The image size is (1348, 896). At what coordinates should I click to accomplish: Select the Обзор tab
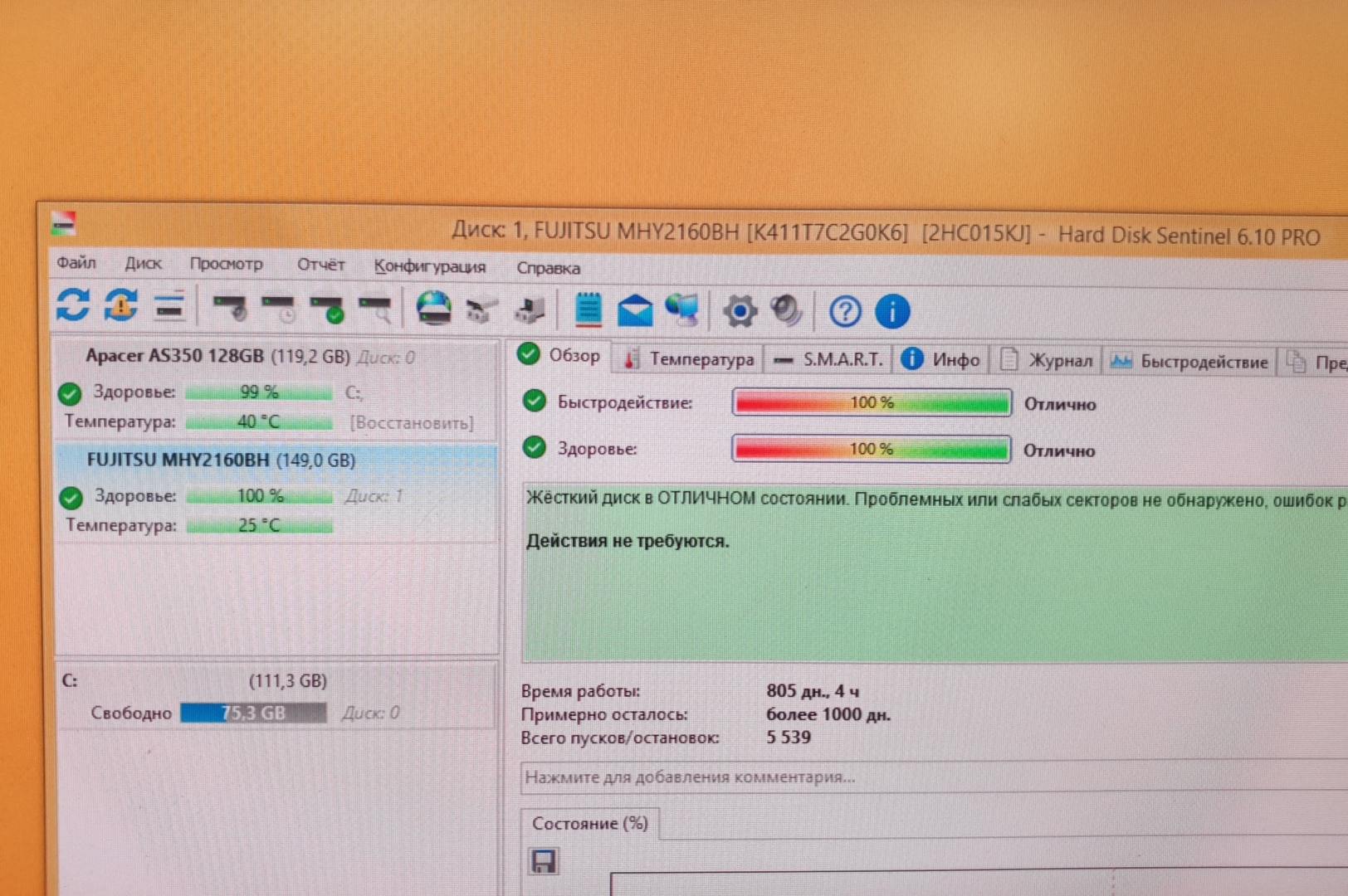[559, 356]
